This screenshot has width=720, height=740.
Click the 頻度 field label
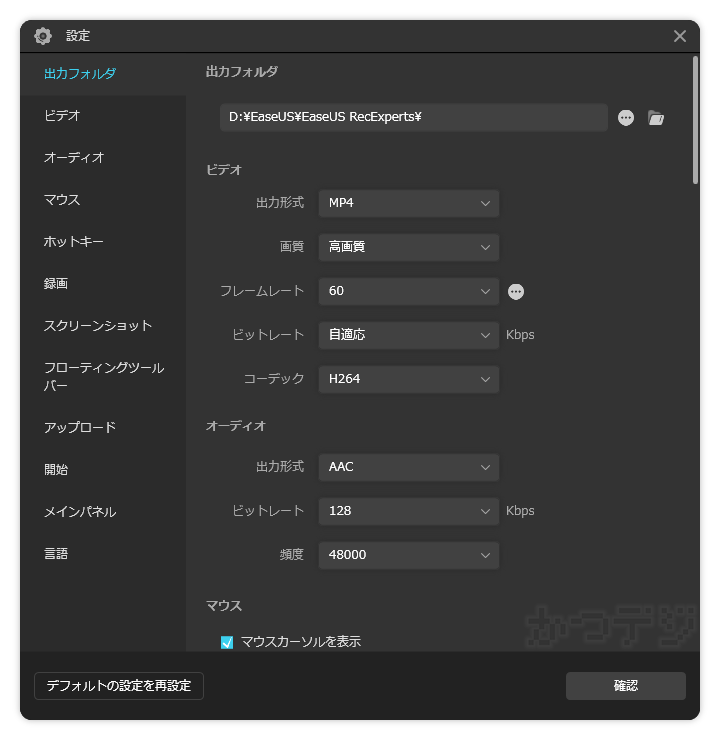(x=292, y=555)
